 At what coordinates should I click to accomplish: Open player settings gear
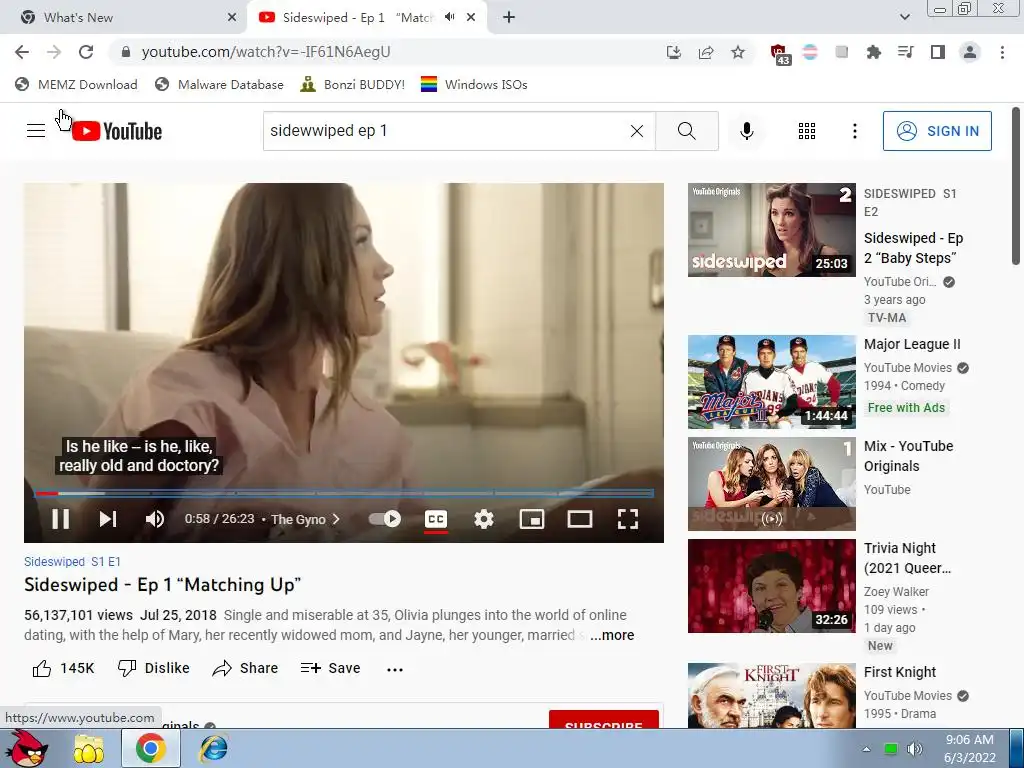[x=484, y=519]
